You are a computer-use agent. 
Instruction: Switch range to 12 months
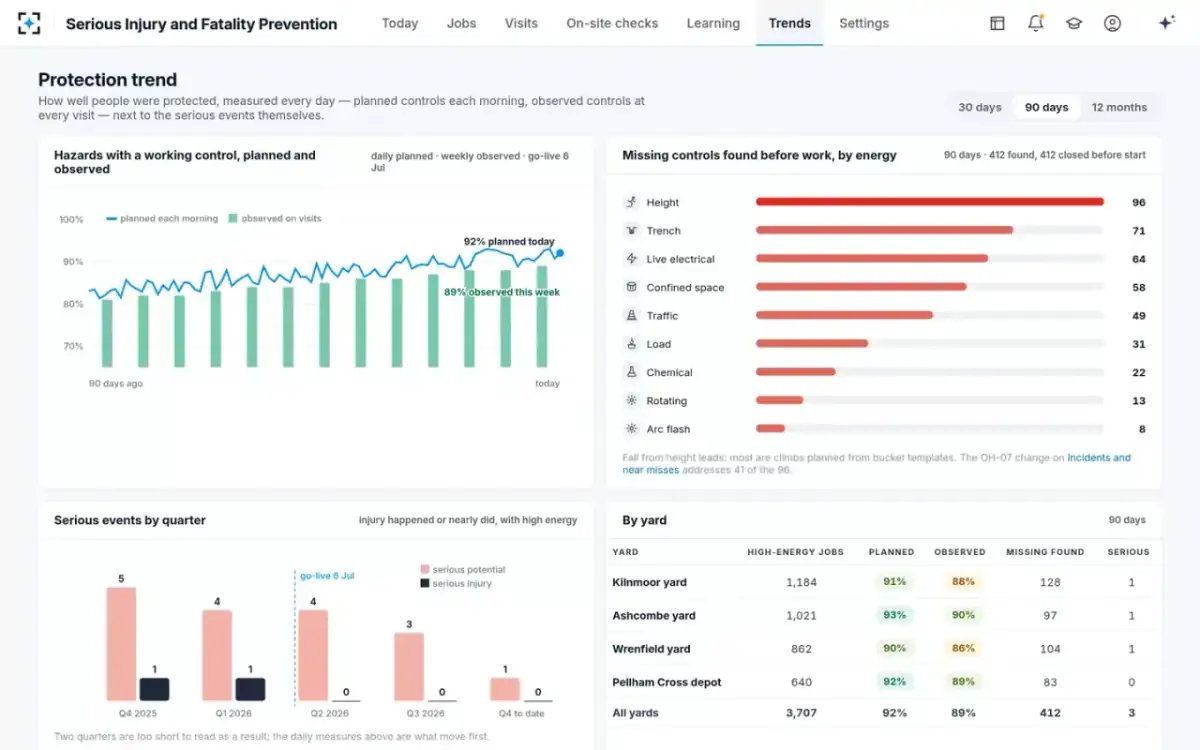[1119, 107]
